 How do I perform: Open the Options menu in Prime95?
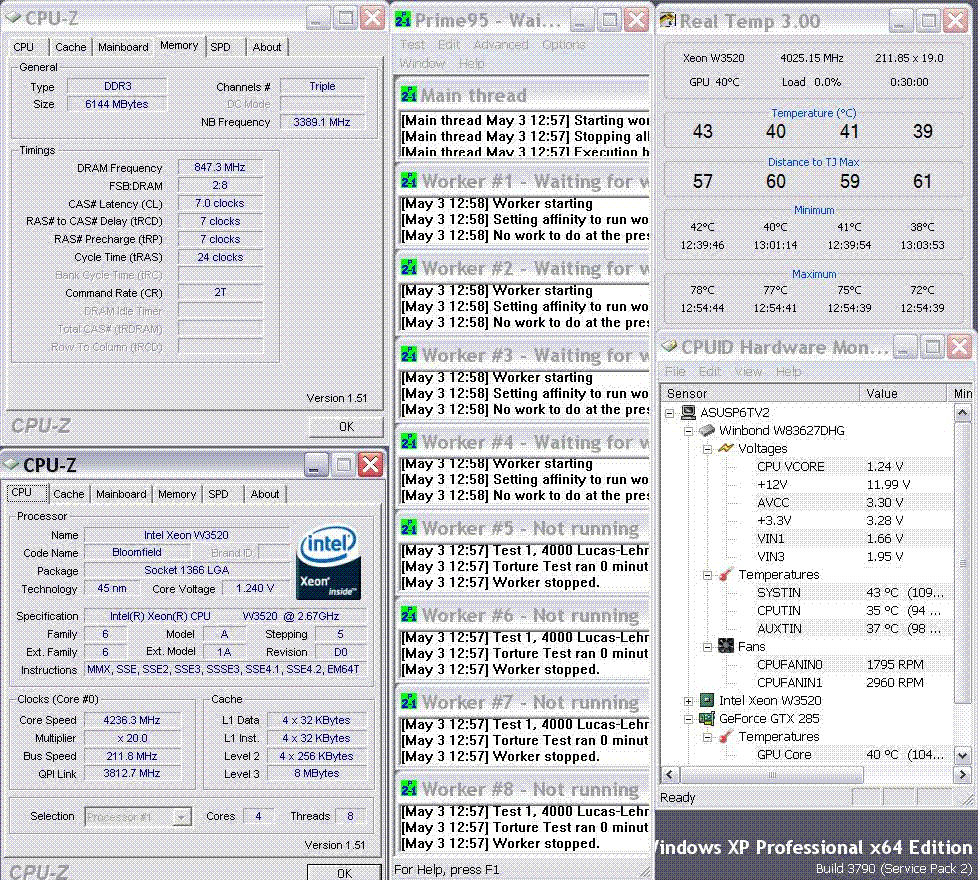pos(564,45)
